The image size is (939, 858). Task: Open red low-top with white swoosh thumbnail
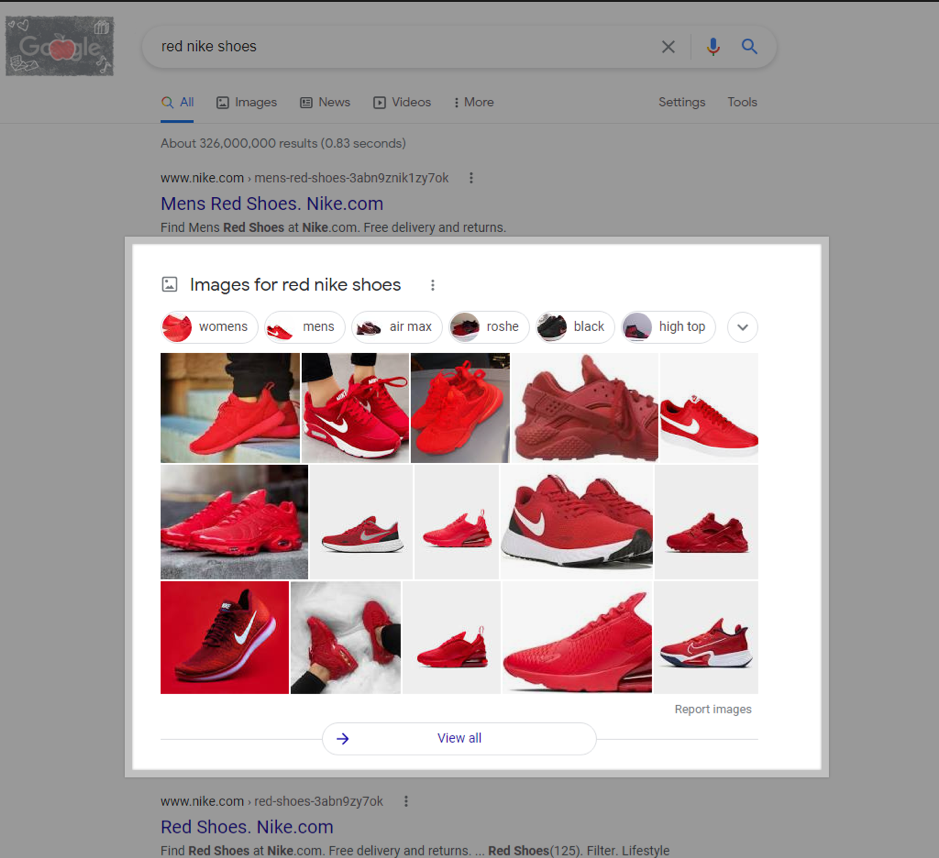708,408
